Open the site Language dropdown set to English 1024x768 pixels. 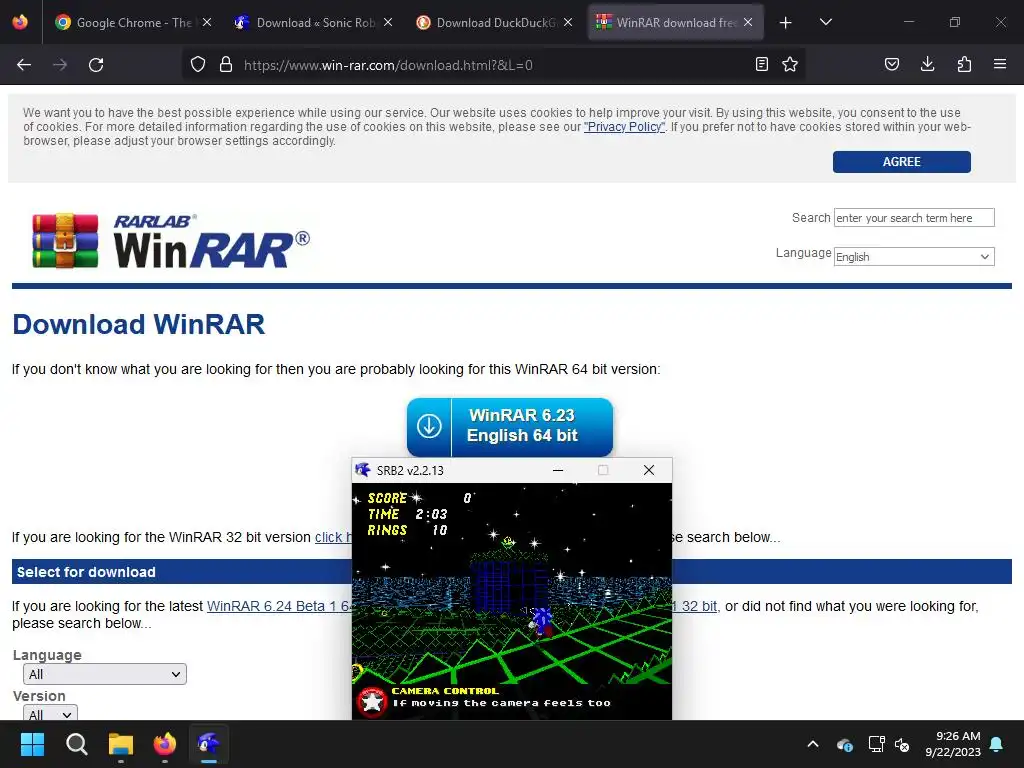coord(914,257)
